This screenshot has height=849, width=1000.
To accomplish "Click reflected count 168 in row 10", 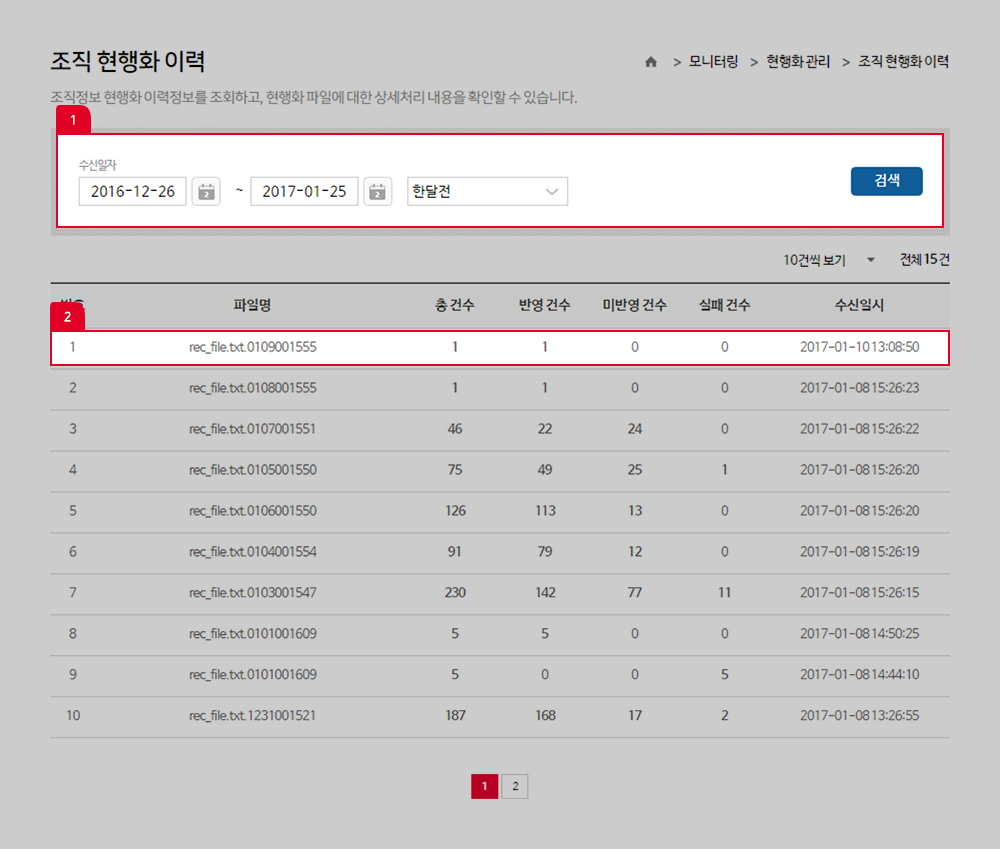I will [545, 716].
